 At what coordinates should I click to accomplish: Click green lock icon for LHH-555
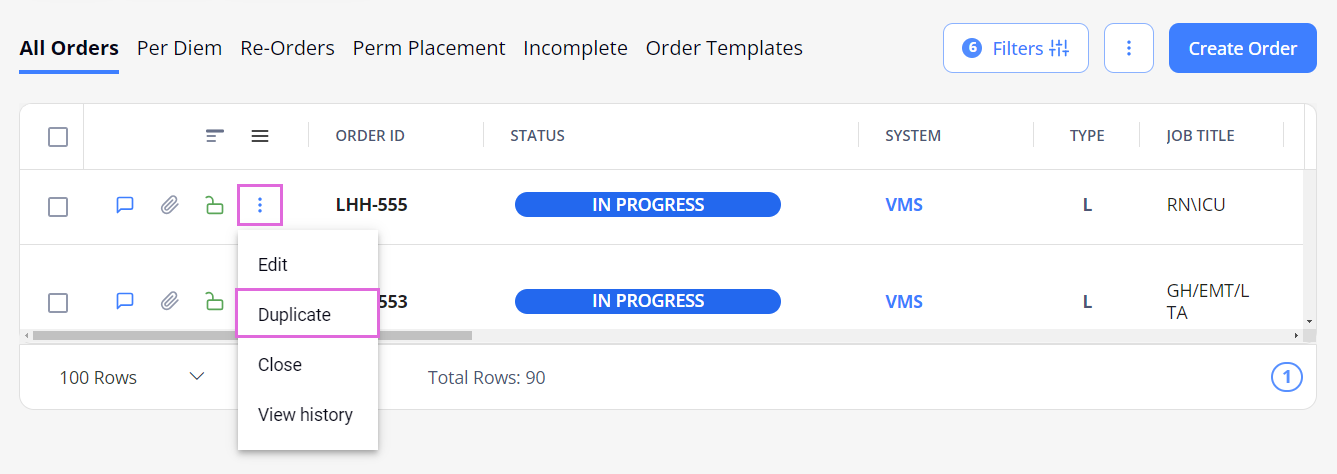[x=214, y=205]
